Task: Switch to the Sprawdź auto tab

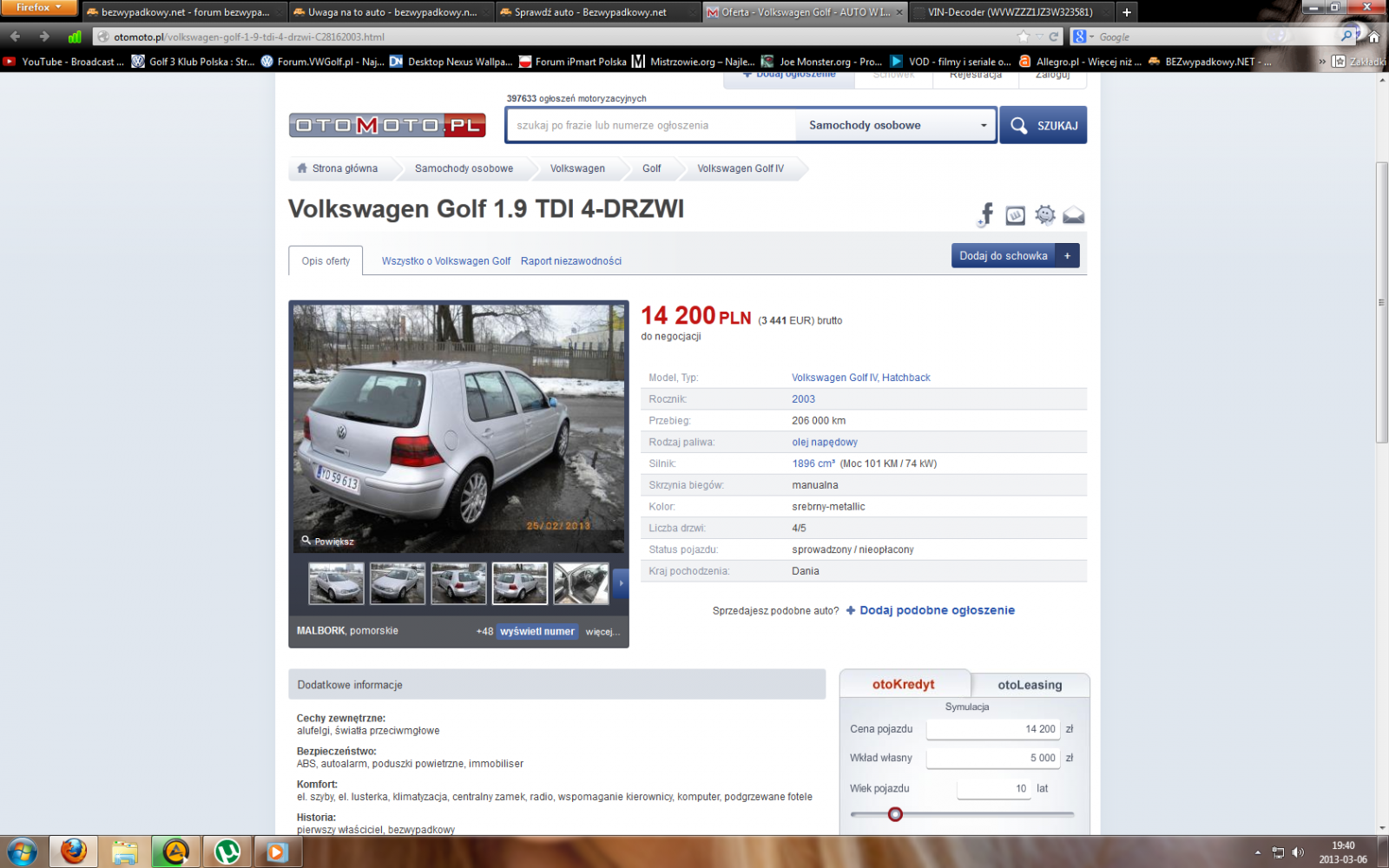Action: tap(597, 12)
